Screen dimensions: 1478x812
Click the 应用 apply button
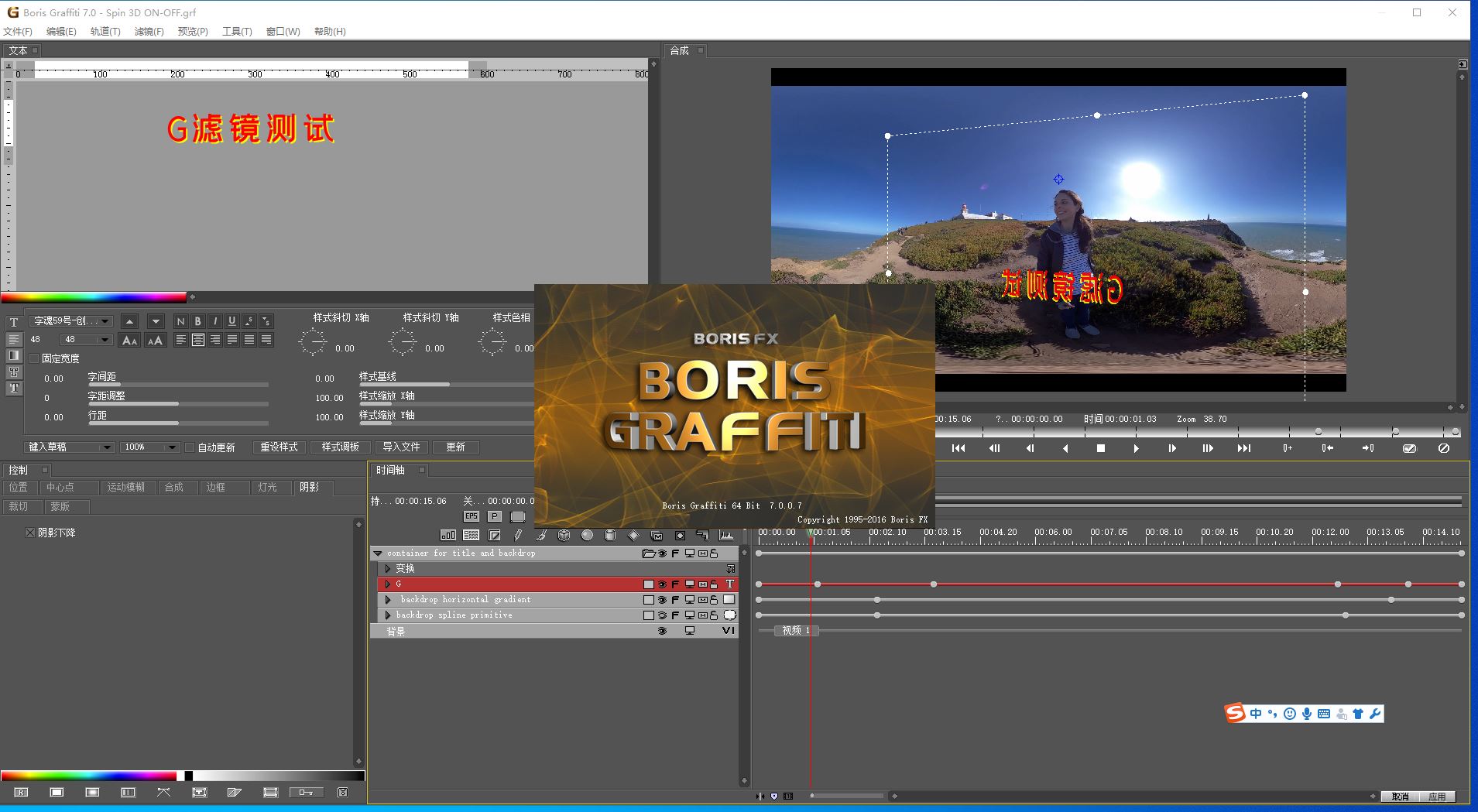coord(1437,797)
